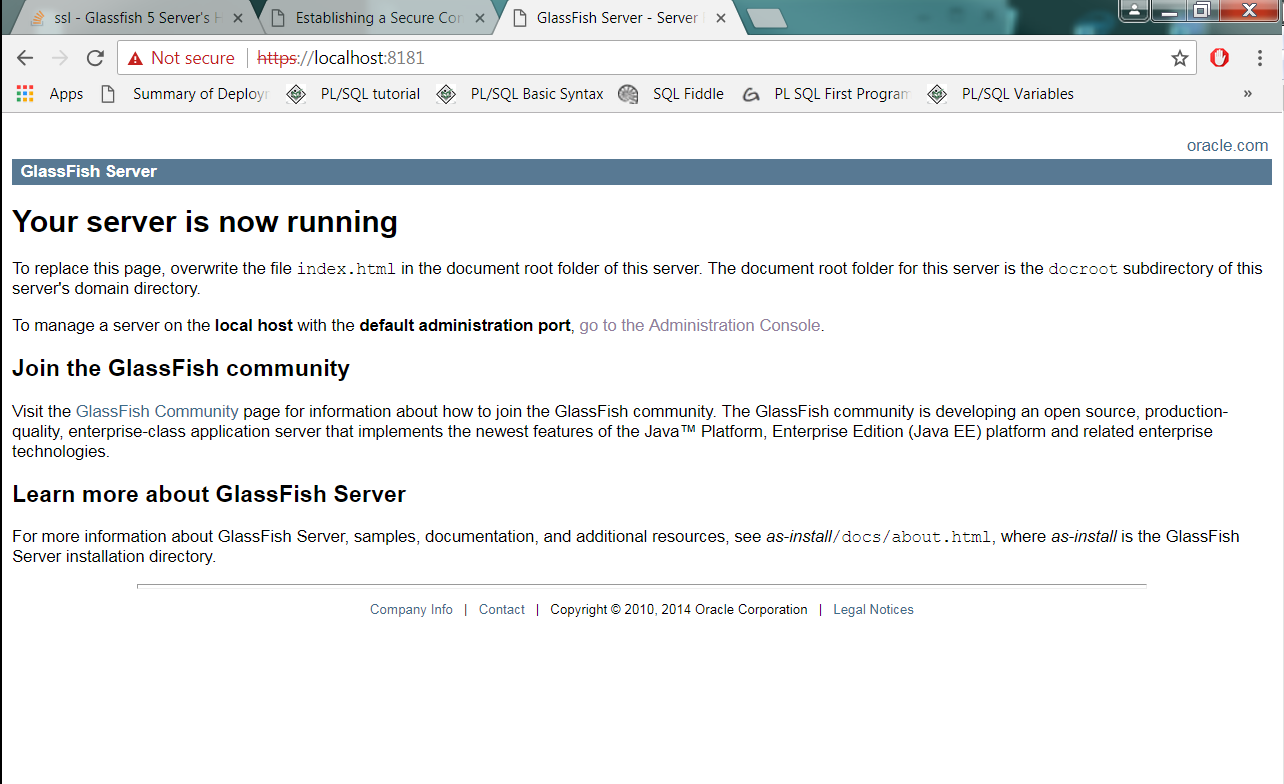
Task: Click the Not secure label
Action: click(193, 58)
